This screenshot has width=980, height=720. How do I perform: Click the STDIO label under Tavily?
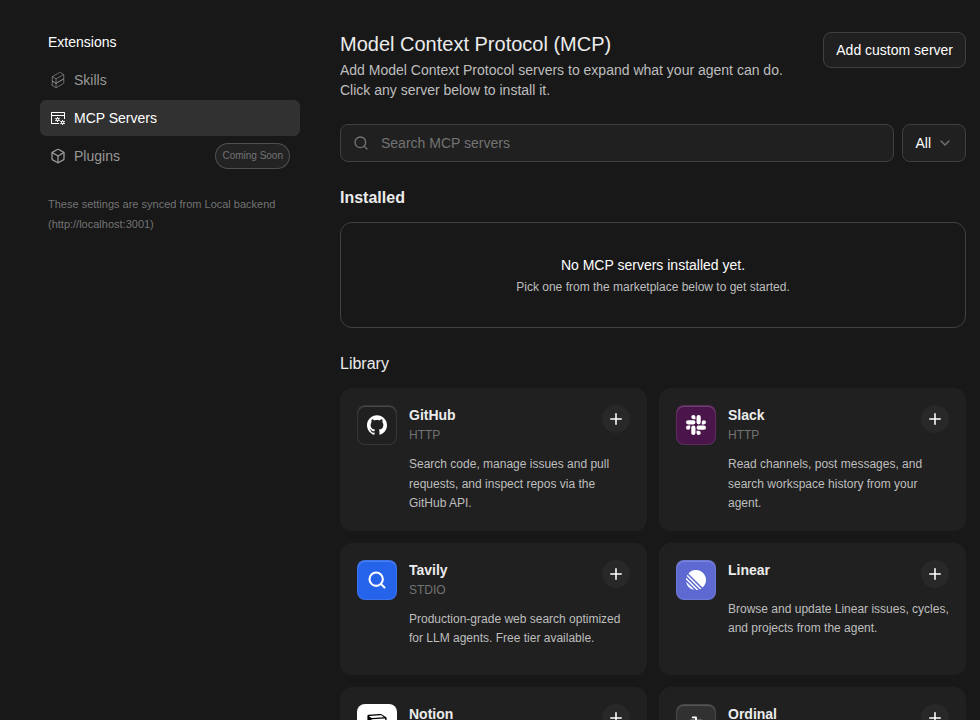427,589
